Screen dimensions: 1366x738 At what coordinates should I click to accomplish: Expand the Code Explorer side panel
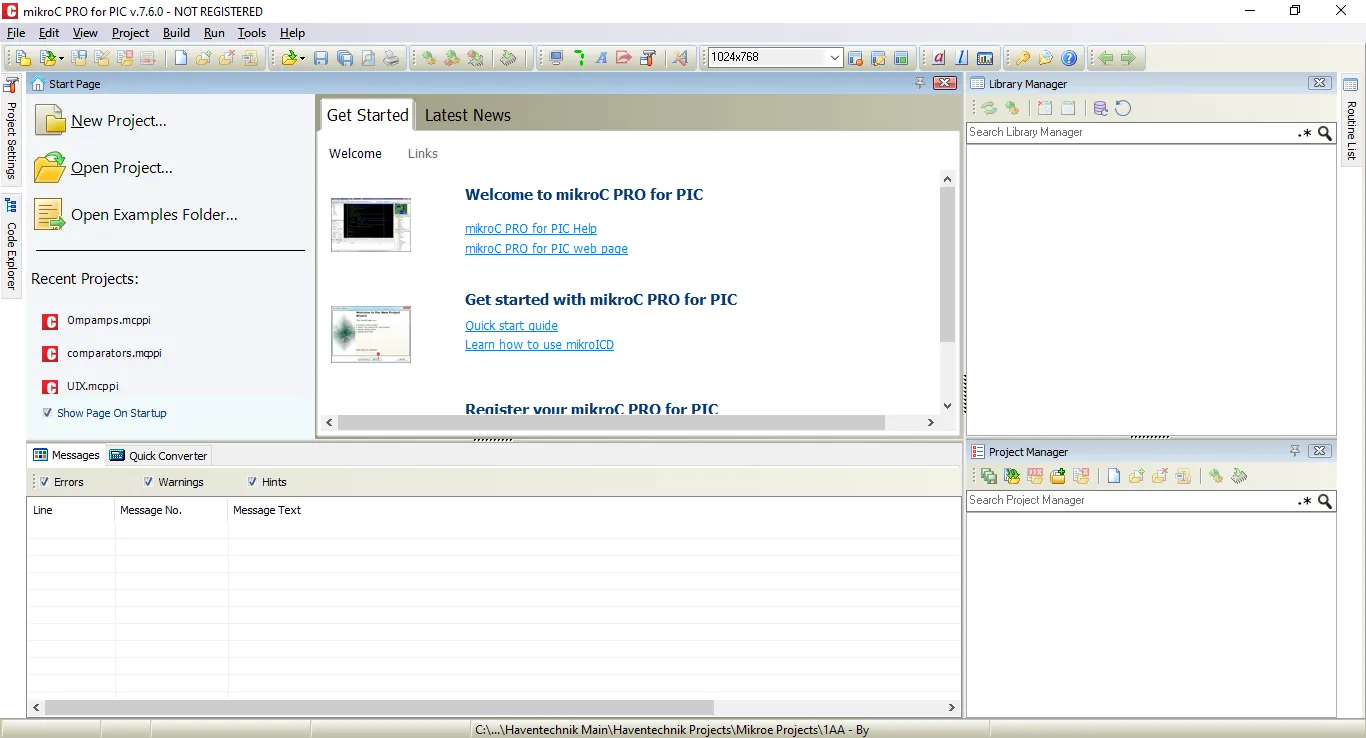12,245
